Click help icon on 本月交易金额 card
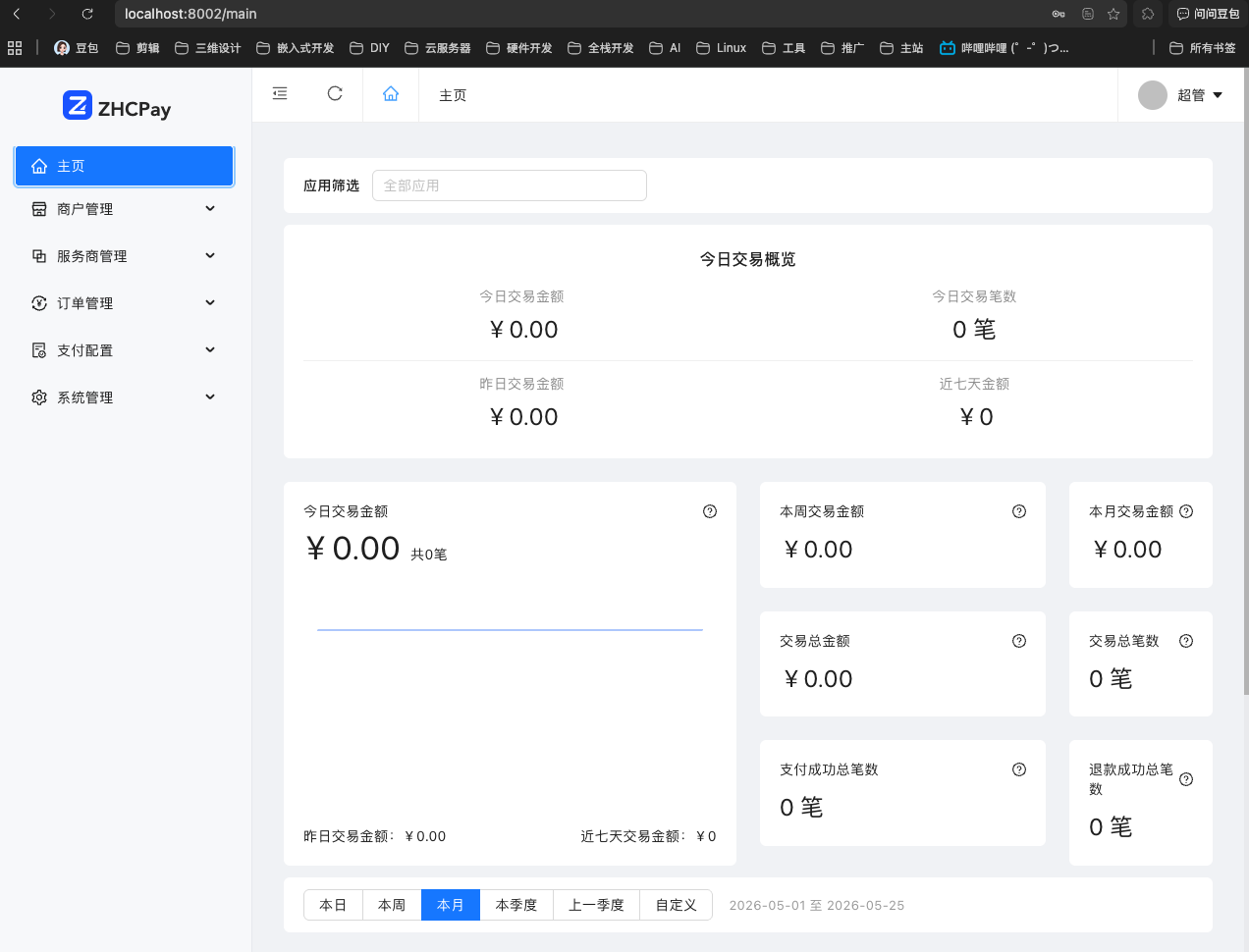The height and width of the screenshot is (952, 1249). (x=1186, y=511)
